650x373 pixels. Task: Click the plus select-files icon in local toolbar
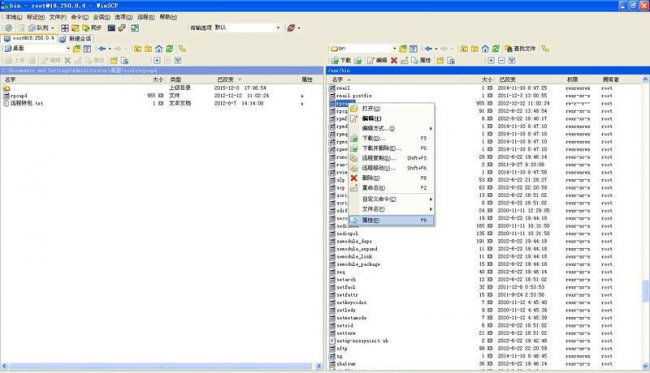[x=157, y=61]
